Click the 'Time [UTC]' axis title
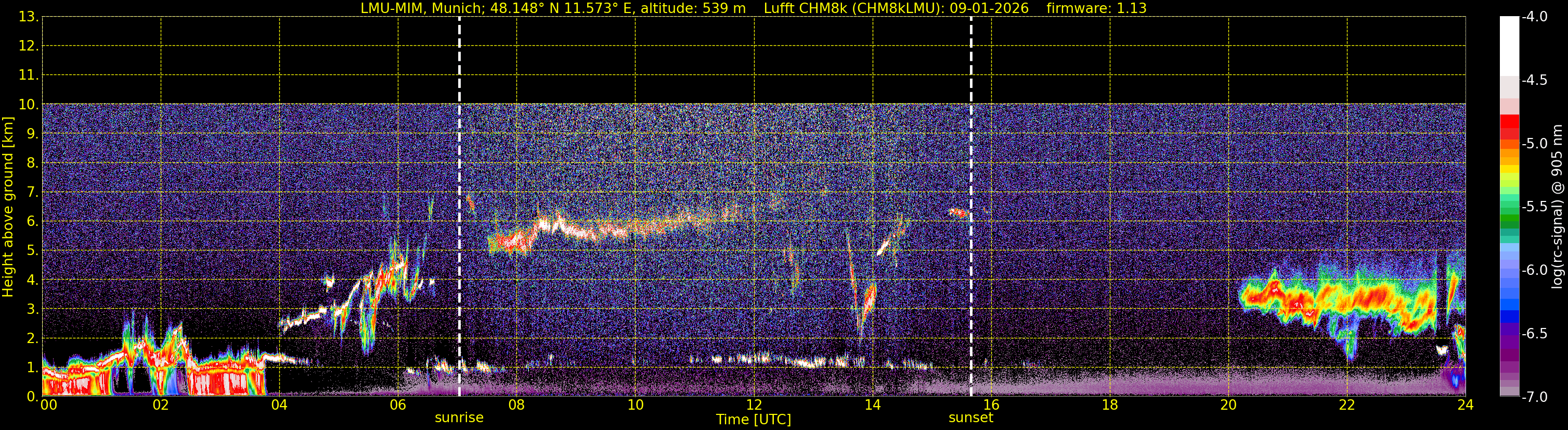This screenshot has width=1568, height=430. (x=754, y=420)
